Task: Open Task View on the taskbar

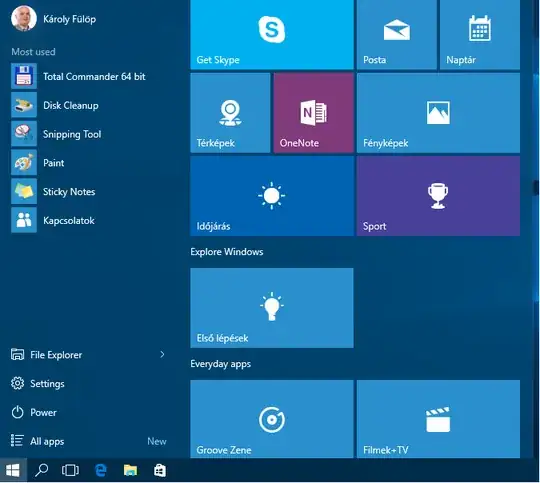Action: coord(70,470)
